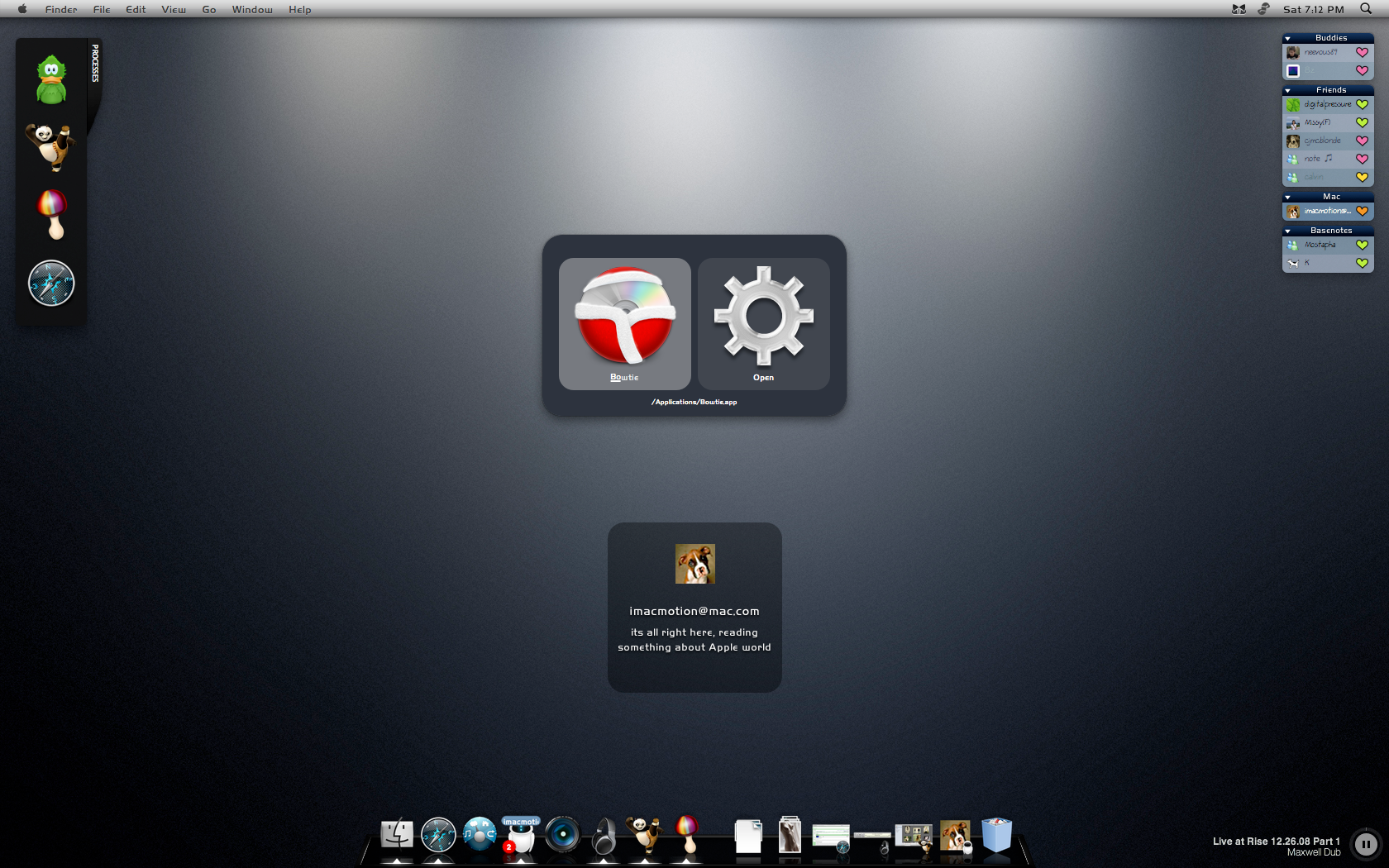1389x868 pixels.
Task: Click the headphones dock icon
Action: (x=604, y=835)
